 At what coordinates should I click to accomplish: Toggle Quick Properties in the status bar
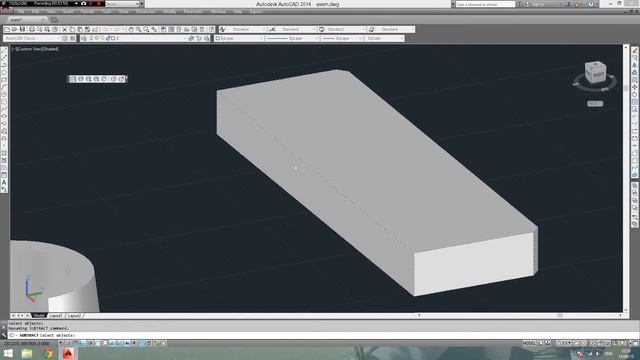[x=149, y=344]
